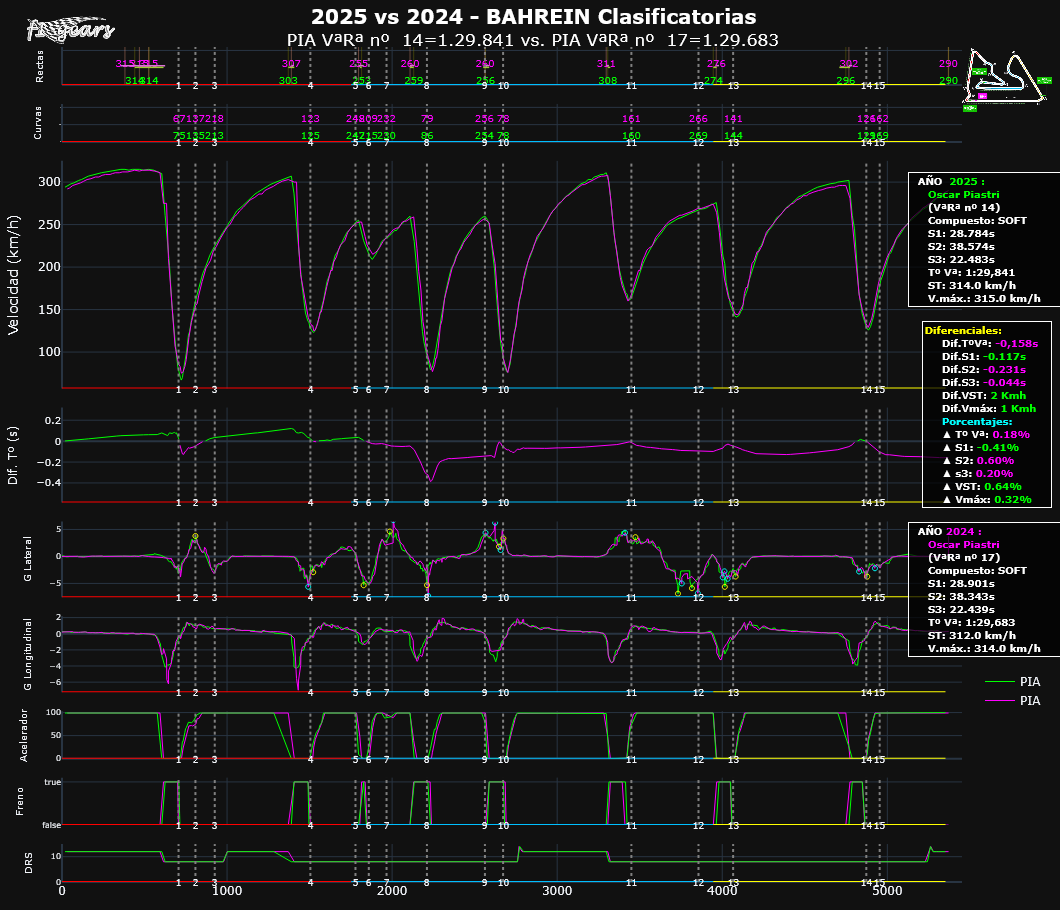Image resolution: width=1060 pixels, height=910 pixels.
Task: Click the cyan 'Porcentajes:' heading
Action: click(x=977, y=421)
